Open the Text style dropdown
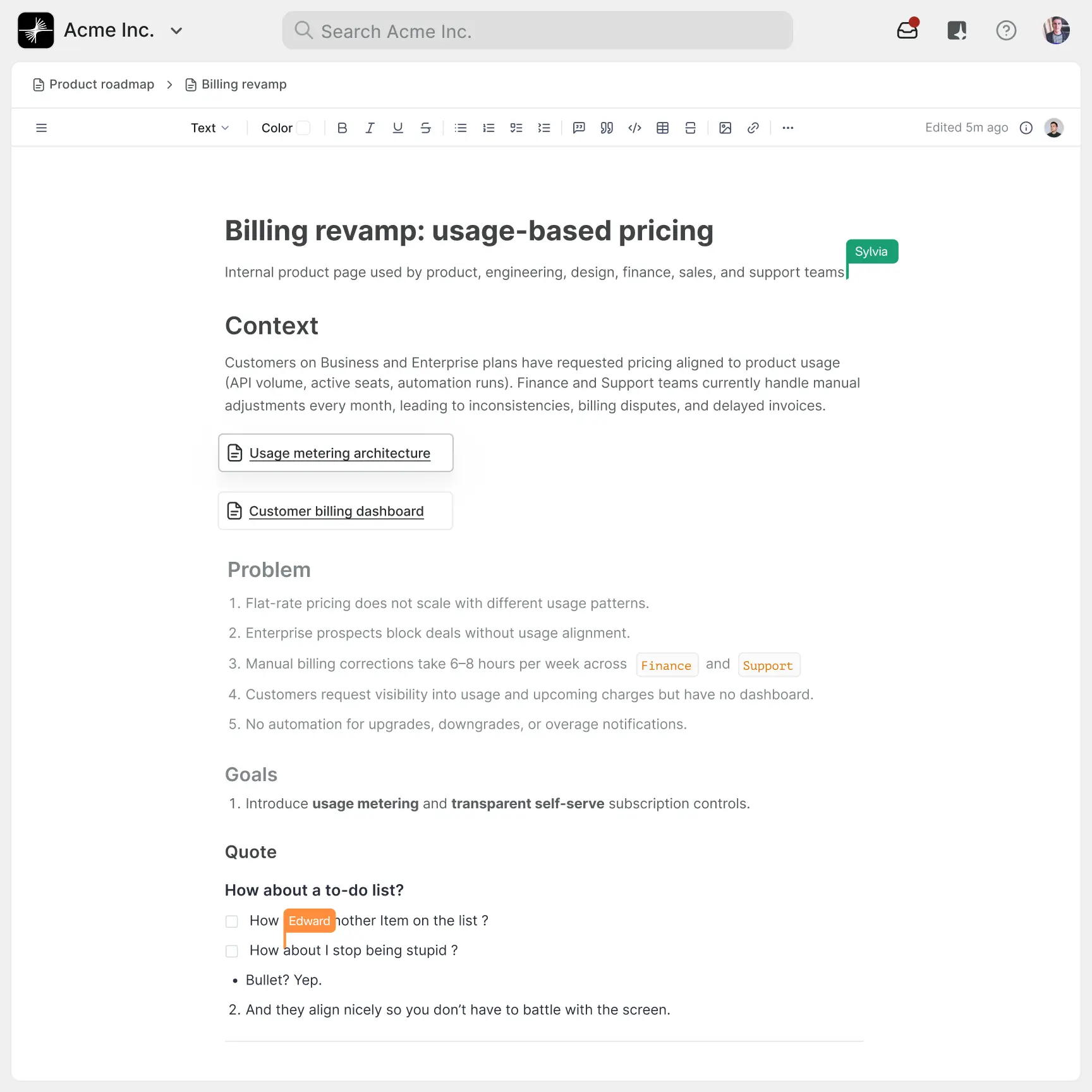This screenshot has height=1092, width=1092. [x=209, y=128]
